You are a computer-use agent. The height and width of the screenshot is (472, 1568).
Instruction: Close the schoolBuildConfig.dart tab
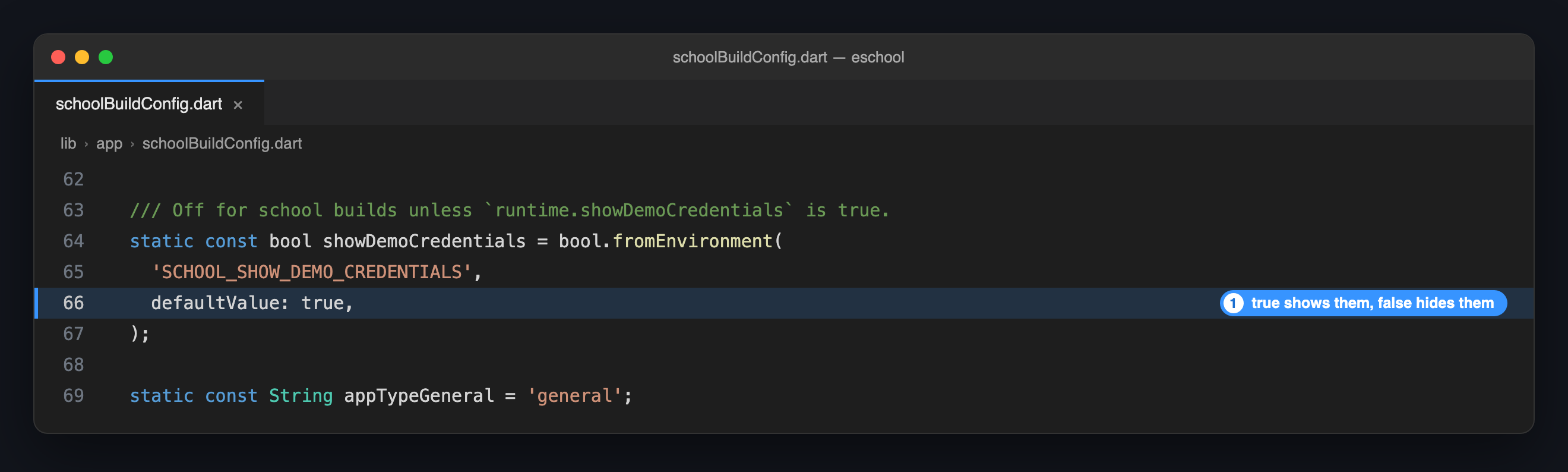(238, 105)
